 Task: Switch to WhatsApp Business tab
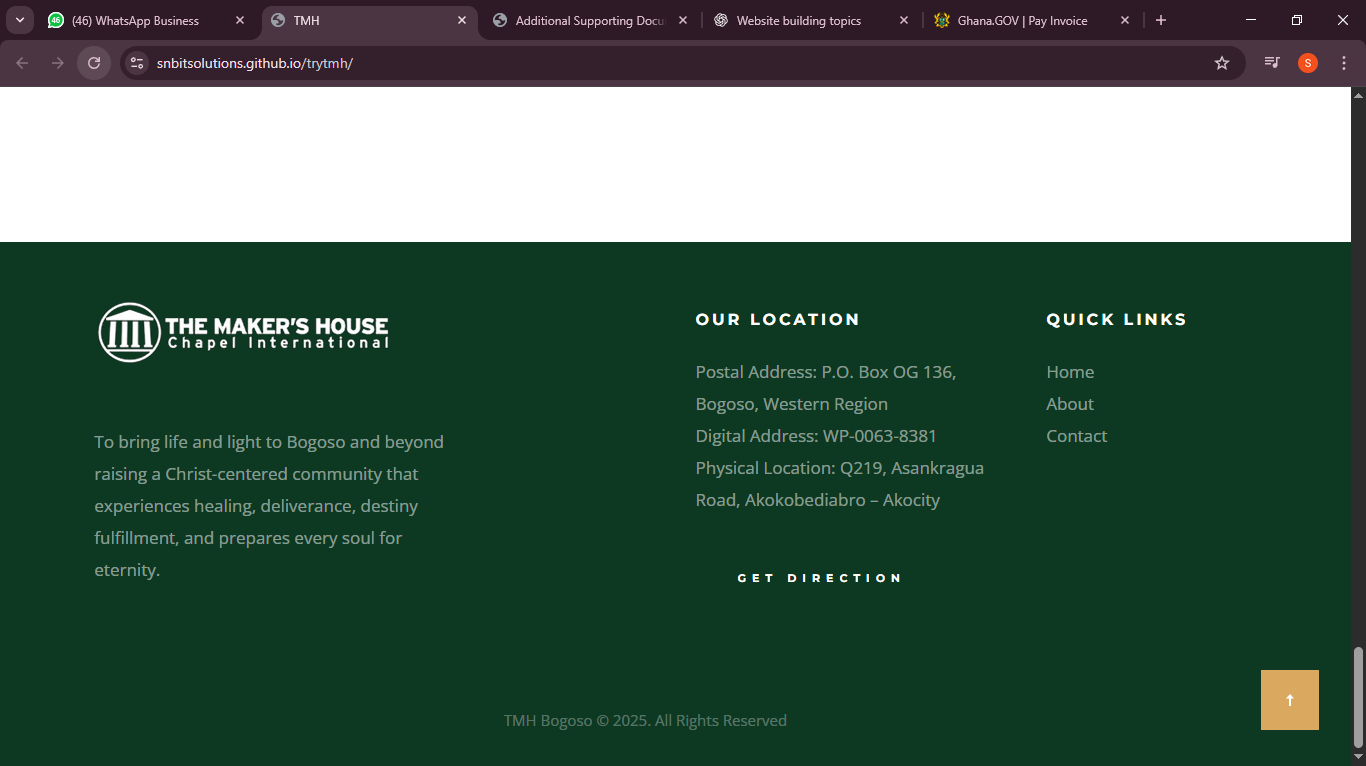(135, 20)
